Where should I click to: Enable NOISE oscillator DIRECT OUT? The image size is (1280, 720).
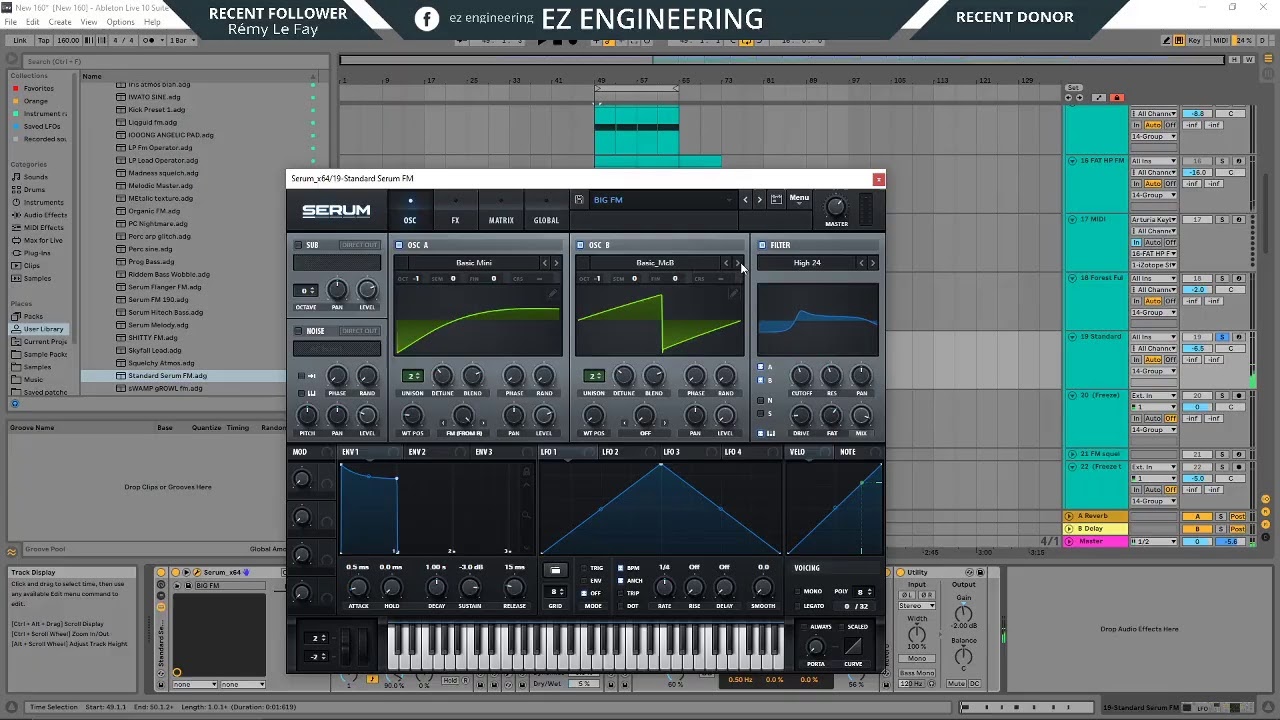click(x=359, y=331)
